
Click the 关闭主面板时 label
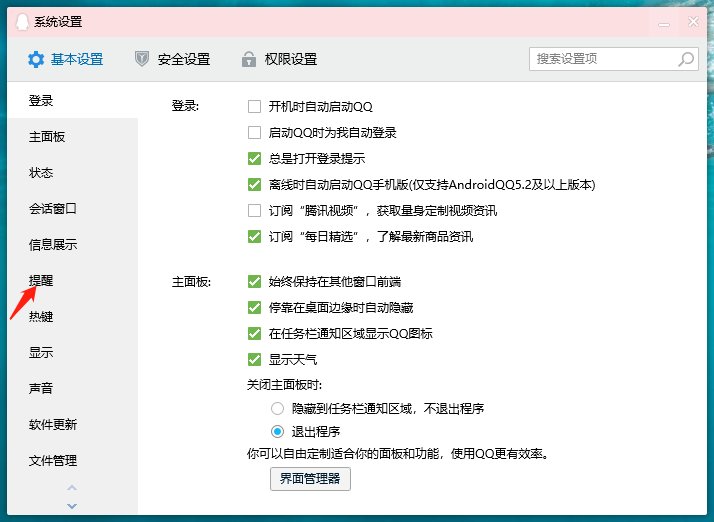pos(284,385)
